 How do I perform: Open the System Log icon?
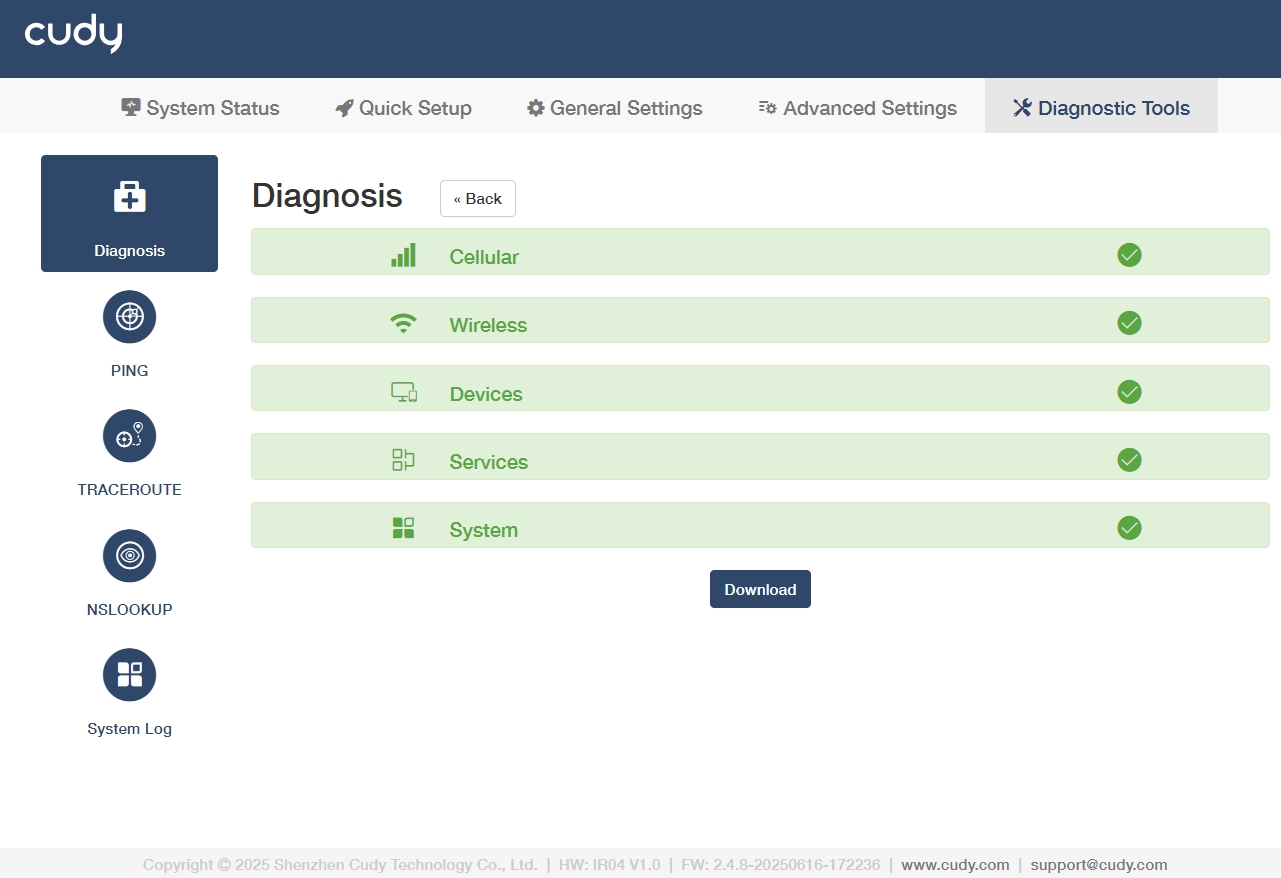129,675
